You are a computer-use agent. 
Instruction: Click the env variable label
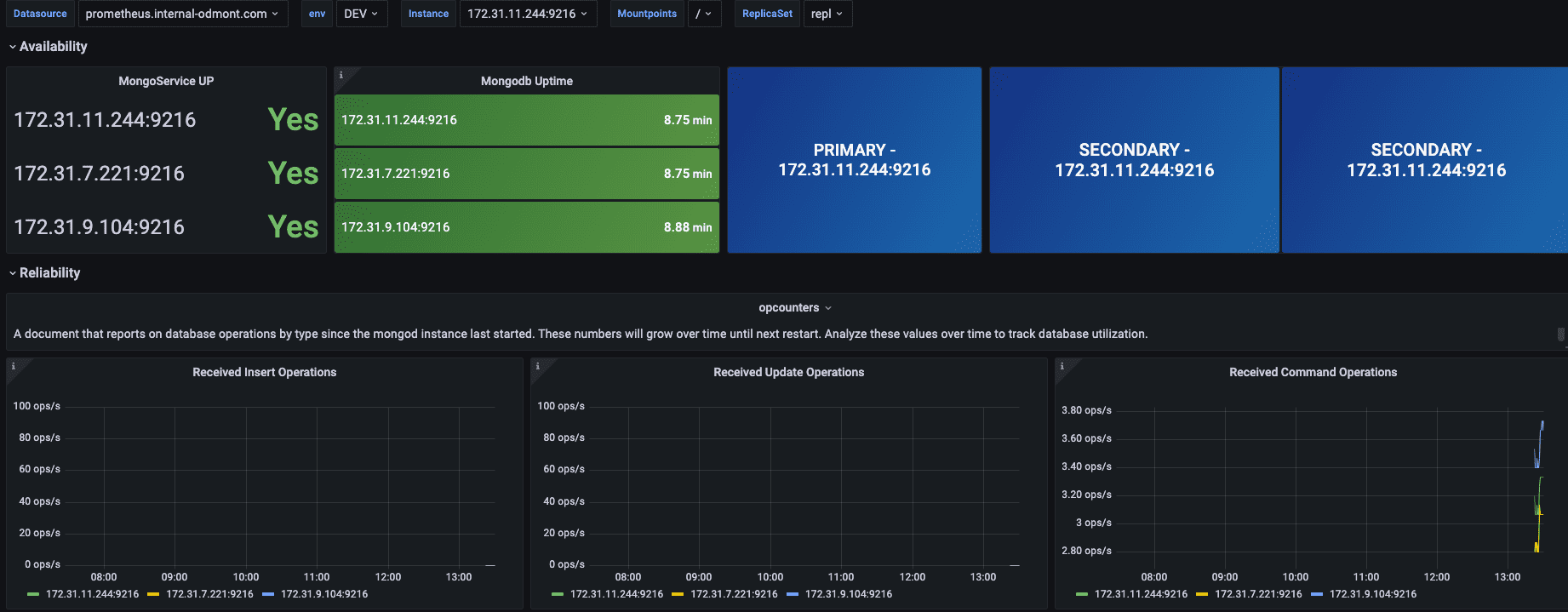coord(317,14)
